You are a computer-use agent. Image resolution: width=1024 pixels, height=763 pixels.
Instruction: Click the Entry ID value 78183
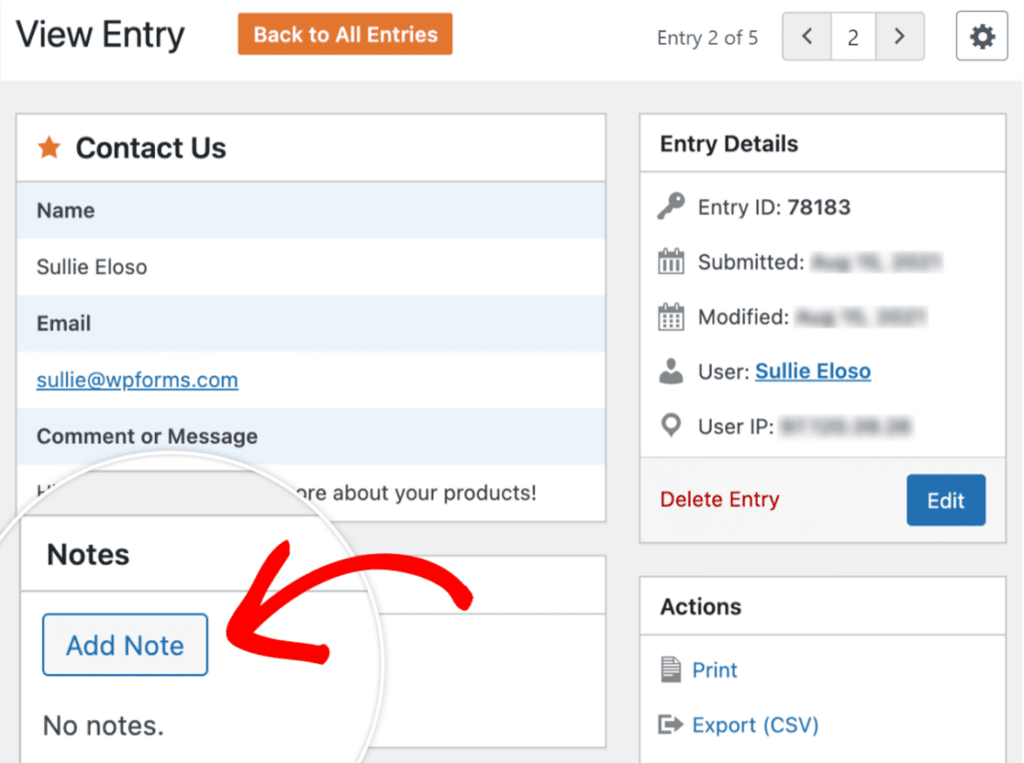(x=819, y=207)
